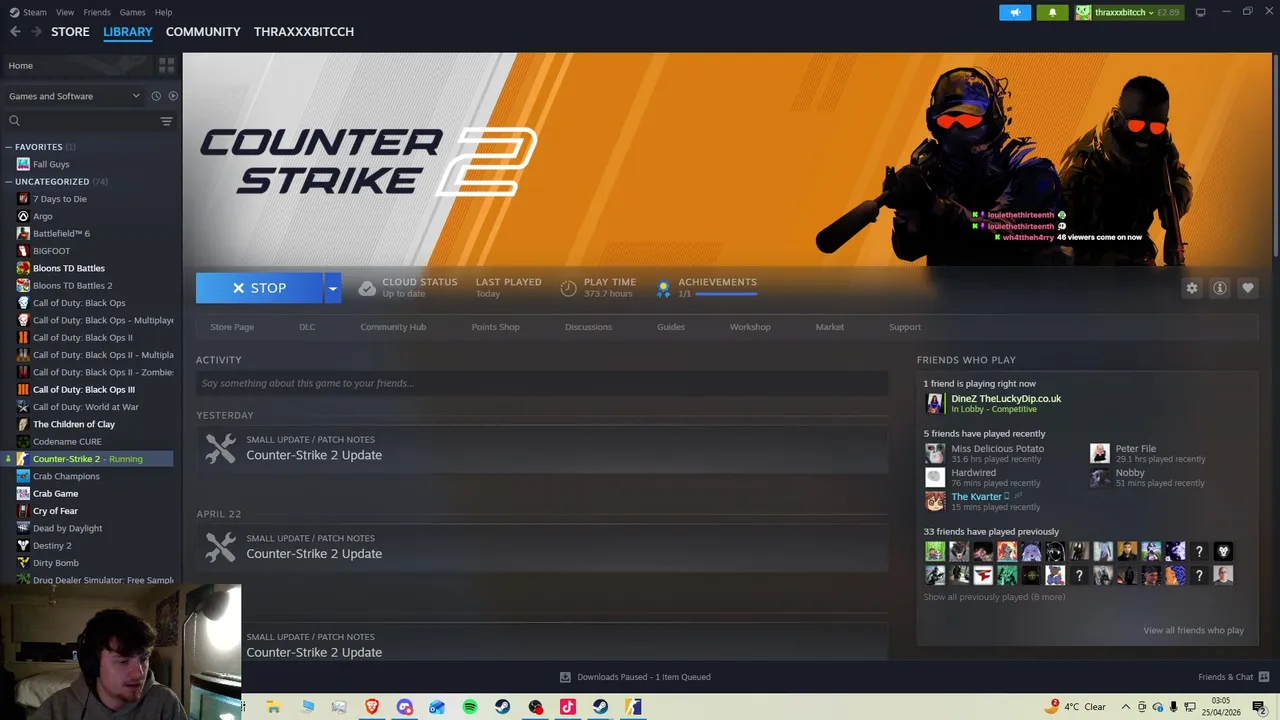Open the Support link
This screenshot has height=720, width=1280.
point(905,327)
